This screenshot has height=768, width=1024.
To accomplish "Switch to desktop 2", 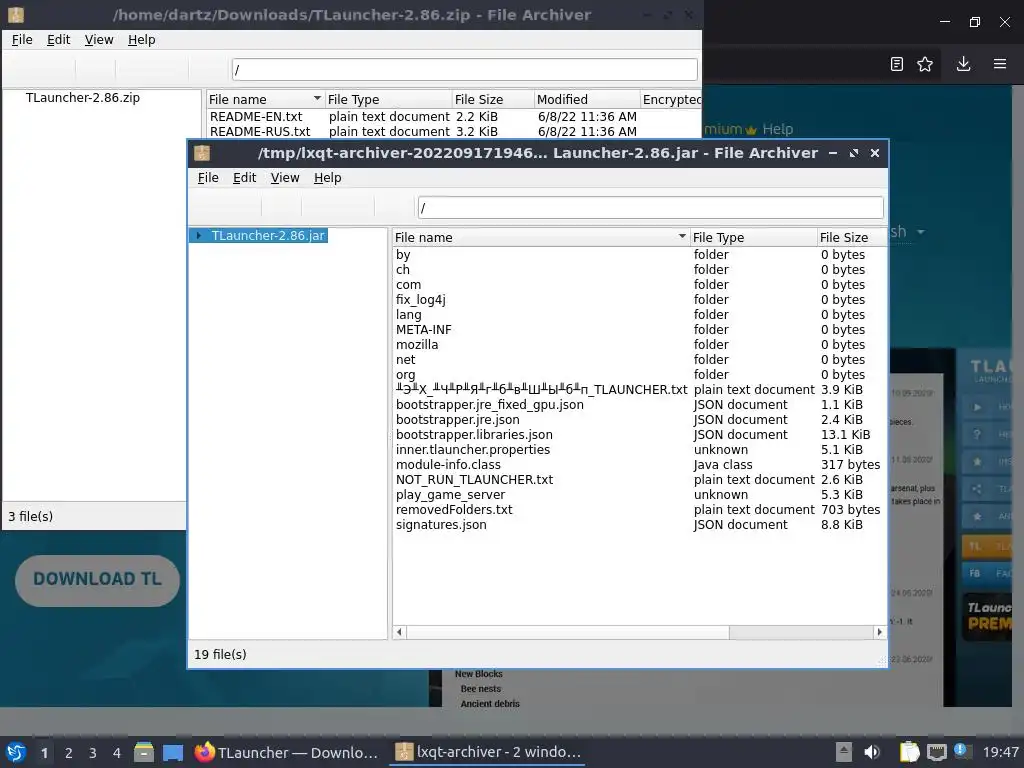I will tap(69, 753).
